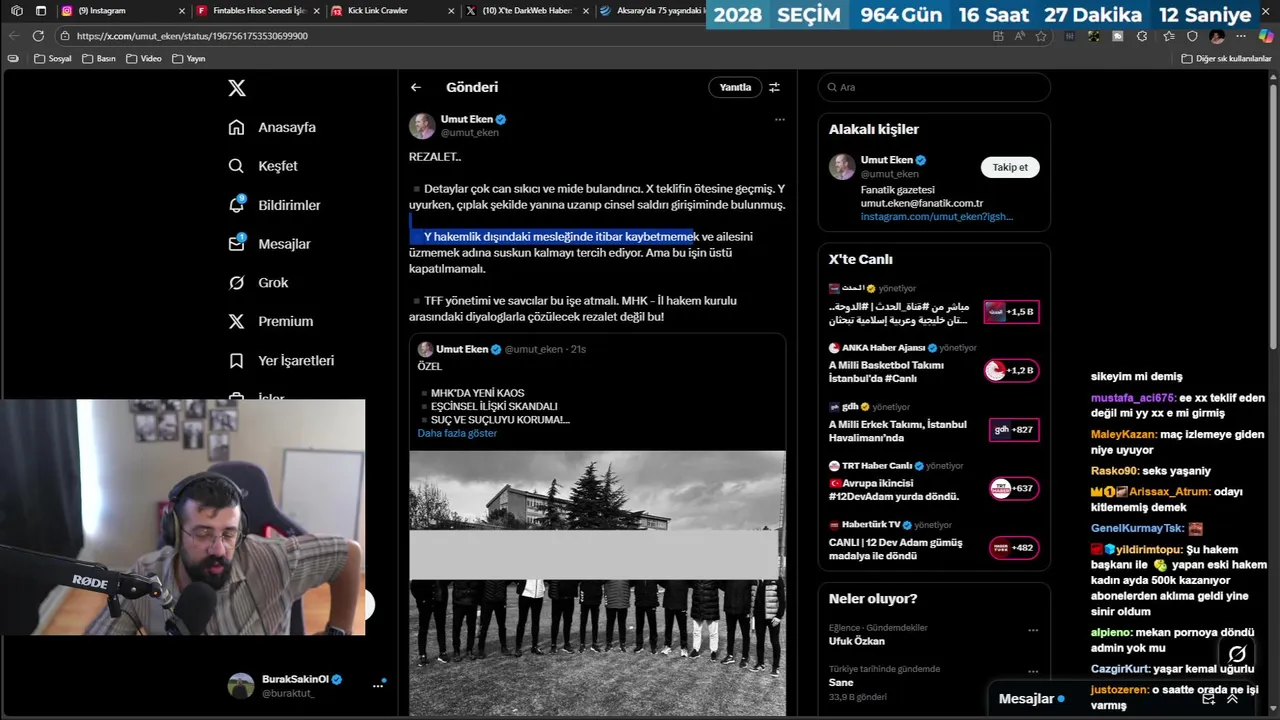The height and width of the screenshot is (720, 1280).
Task: Click the Yanıtla button
Action: click(x=735, y=87)
